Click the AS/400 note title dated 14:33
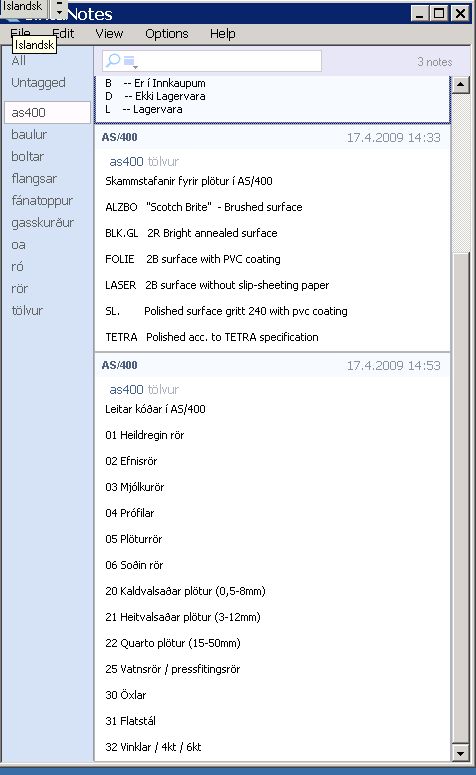Image resolution: width=476 pixels, height=775 pixels. (120, 137)
